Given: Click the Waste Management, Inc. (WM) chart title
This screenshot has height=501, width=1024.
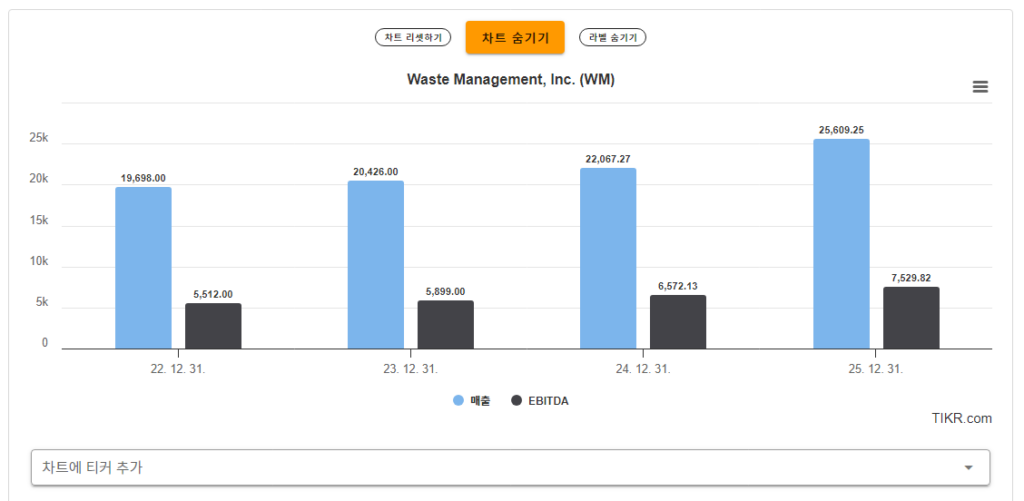Looking at the screenshot, I should pos(511,80).
